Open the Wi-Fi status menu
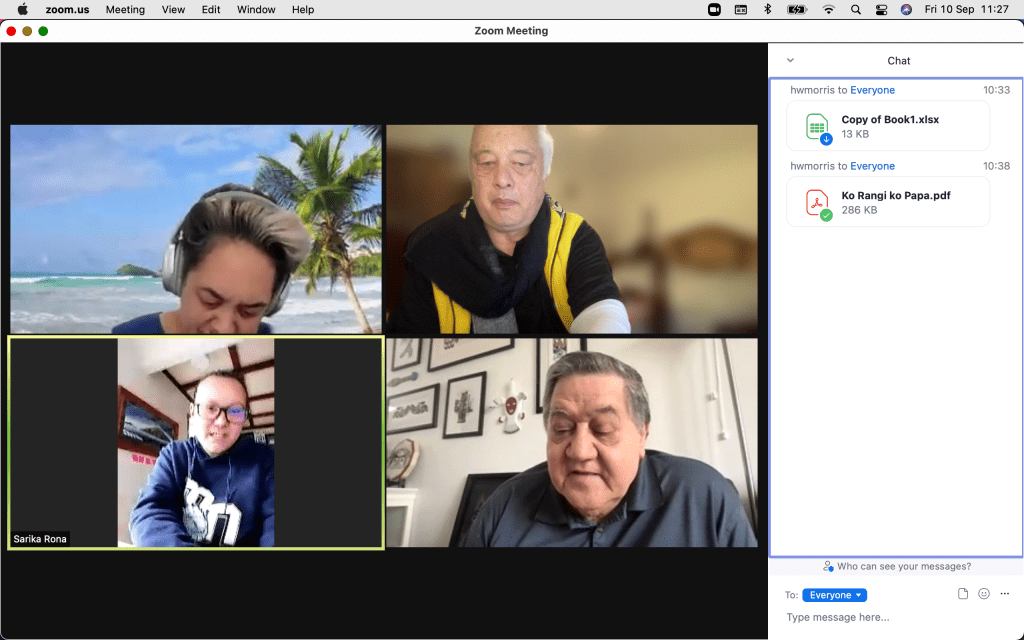Image resolution: width=1024 pixels, height=640 pixels. 828,9
